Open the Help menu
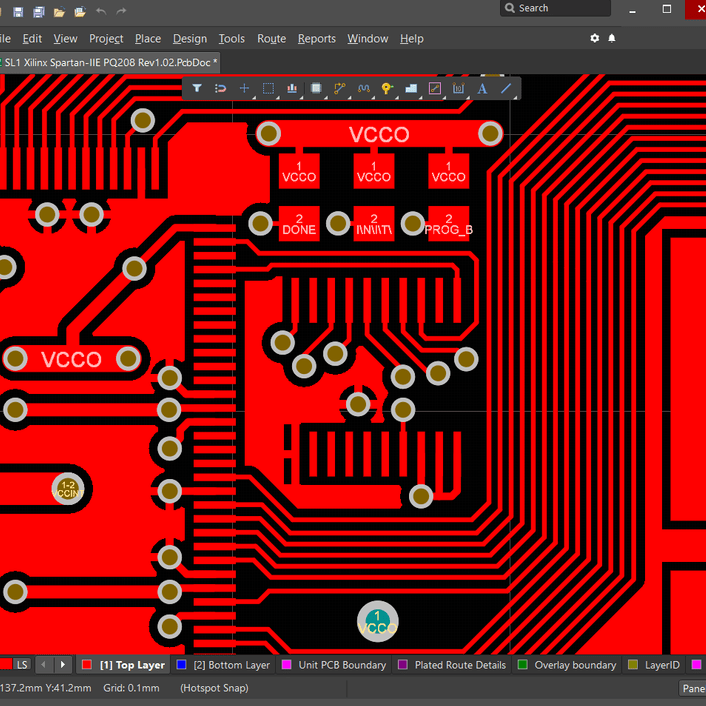 (x=412, y=39)
